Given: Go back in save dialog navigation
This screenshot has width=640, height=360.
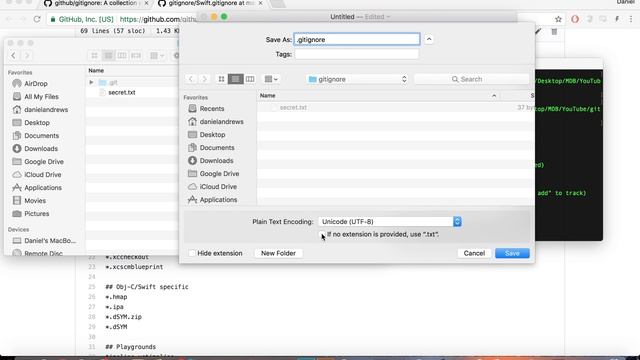Looking at the screenshot, I should tap(191, 79).
